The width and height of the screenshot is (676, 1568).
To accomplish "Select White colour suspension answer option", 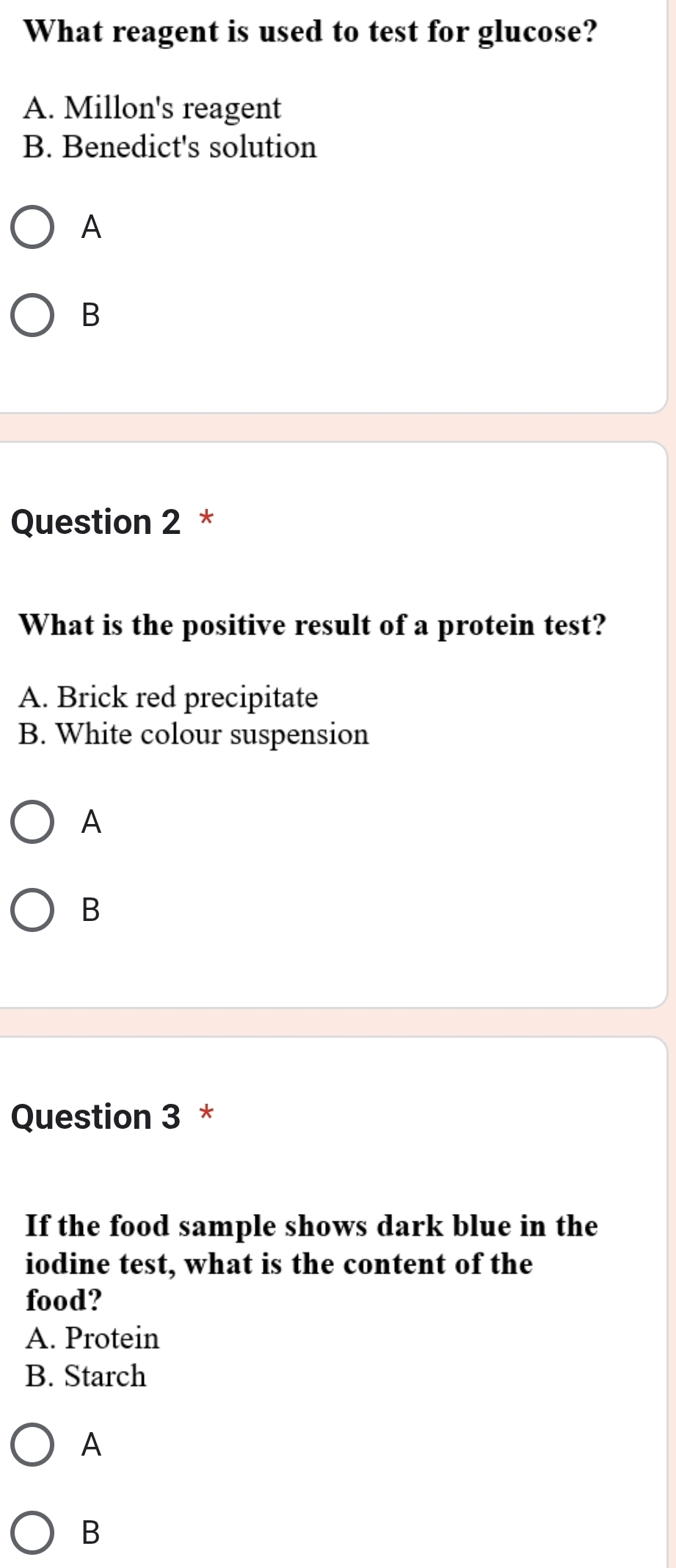I will point(195,734).
